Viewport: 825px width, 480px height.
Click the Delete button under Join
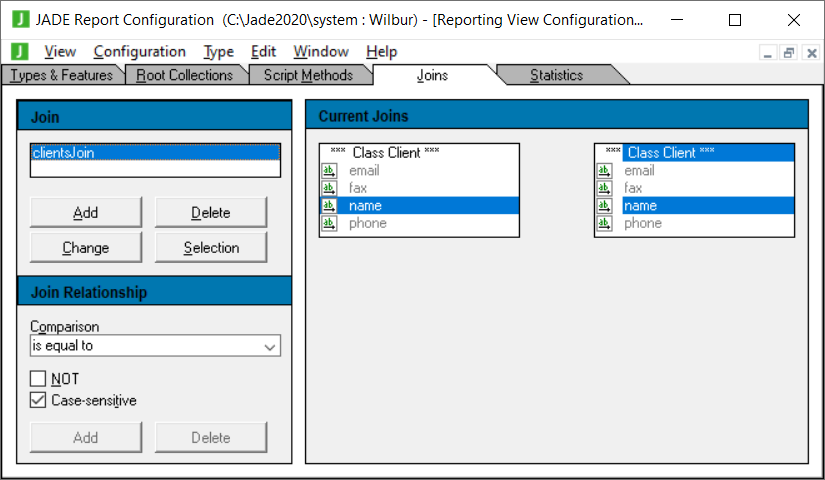[210, 213]
